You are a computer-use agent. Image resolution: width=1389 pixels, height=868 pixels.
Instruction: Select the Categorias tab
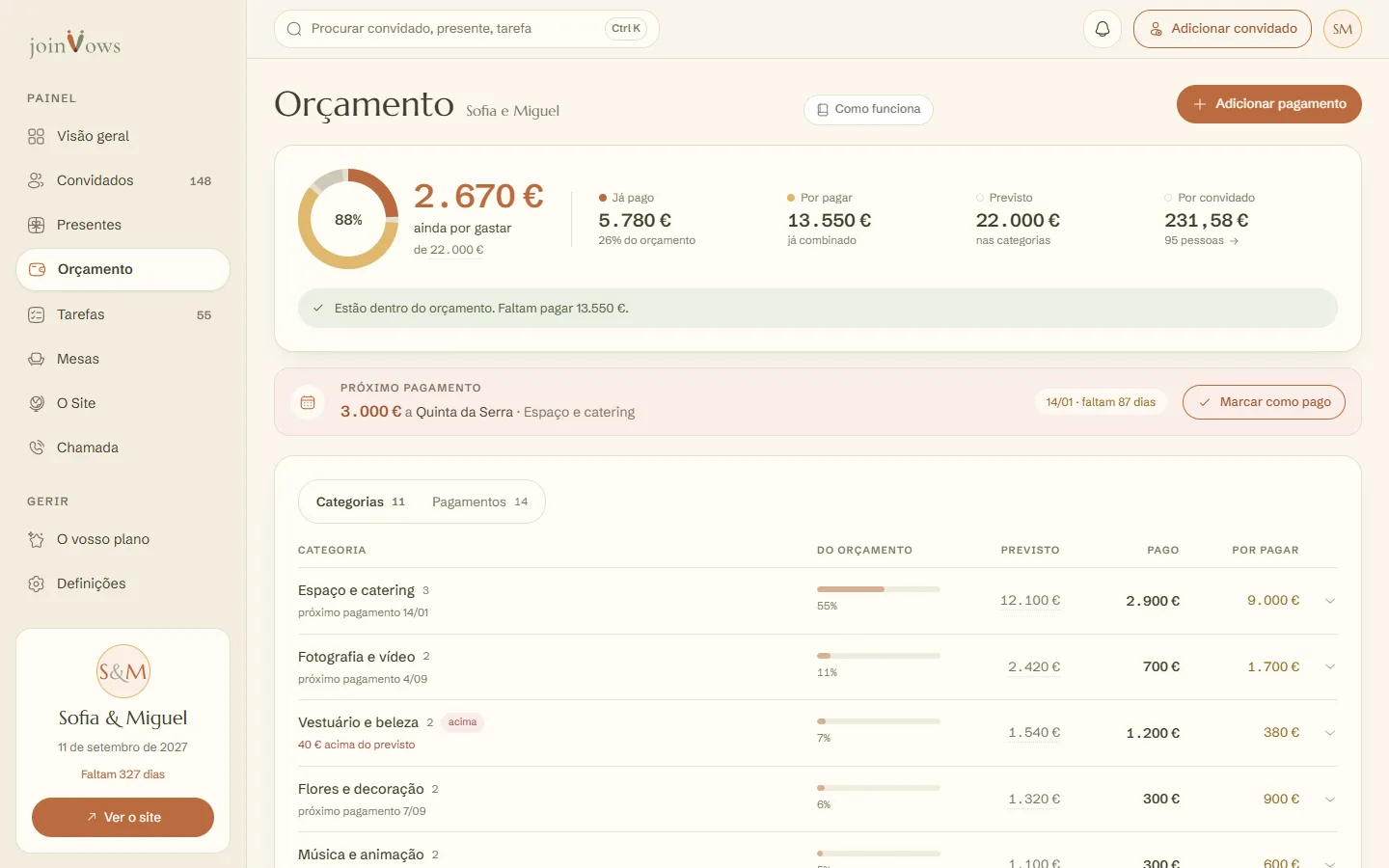[x=360, y=502]
